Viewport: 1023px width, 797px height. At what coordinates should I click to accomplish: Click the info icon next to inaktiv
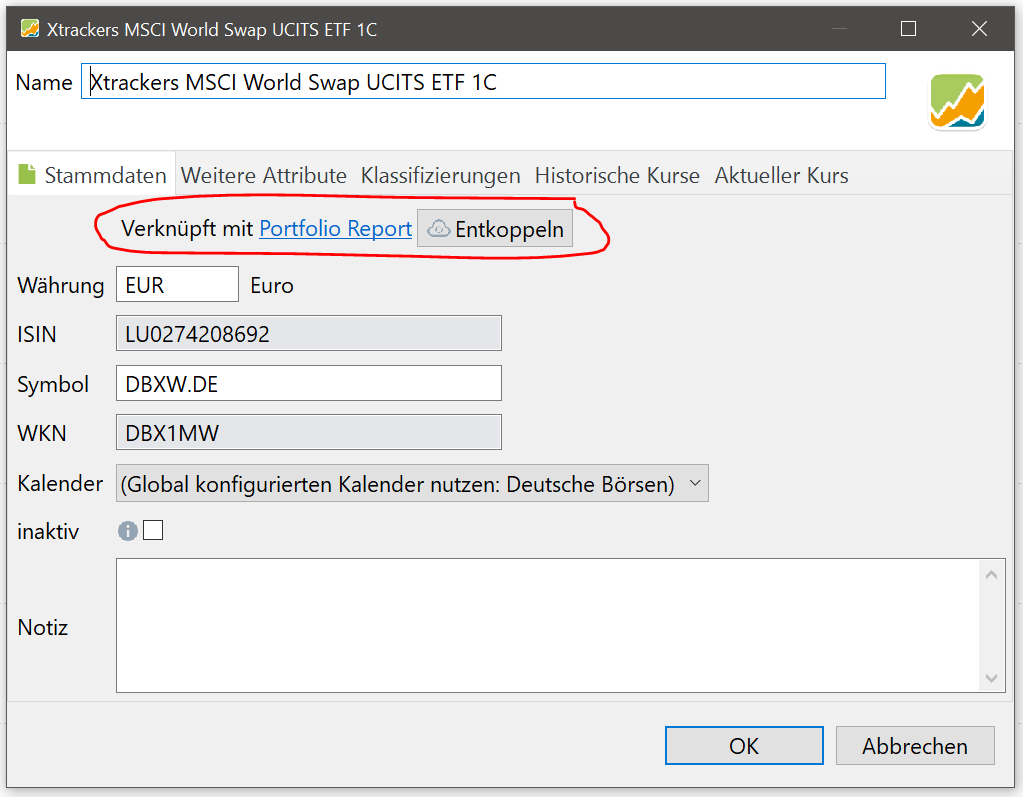[128, 531]
